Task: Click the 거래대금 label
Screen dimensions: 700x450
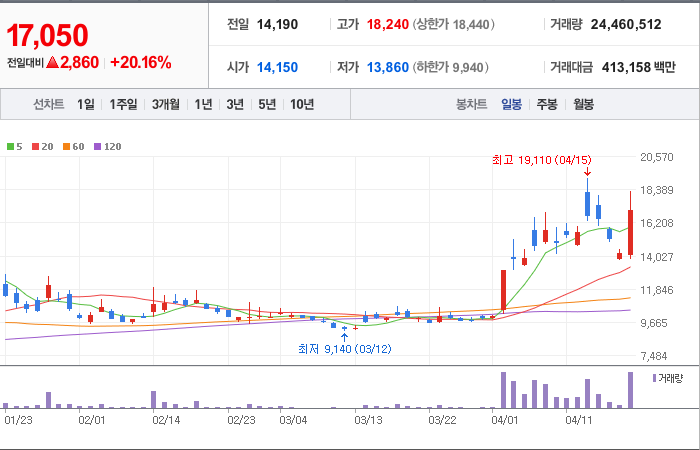Action: point(571,67)
